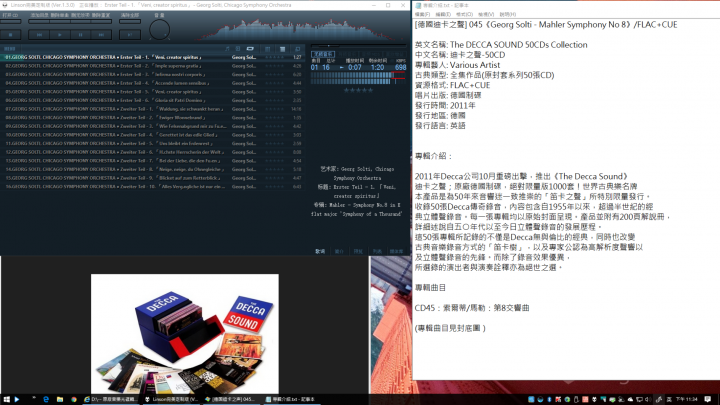Click the playback seek bar above time display
Screen dimensions: 720x405
359,46
